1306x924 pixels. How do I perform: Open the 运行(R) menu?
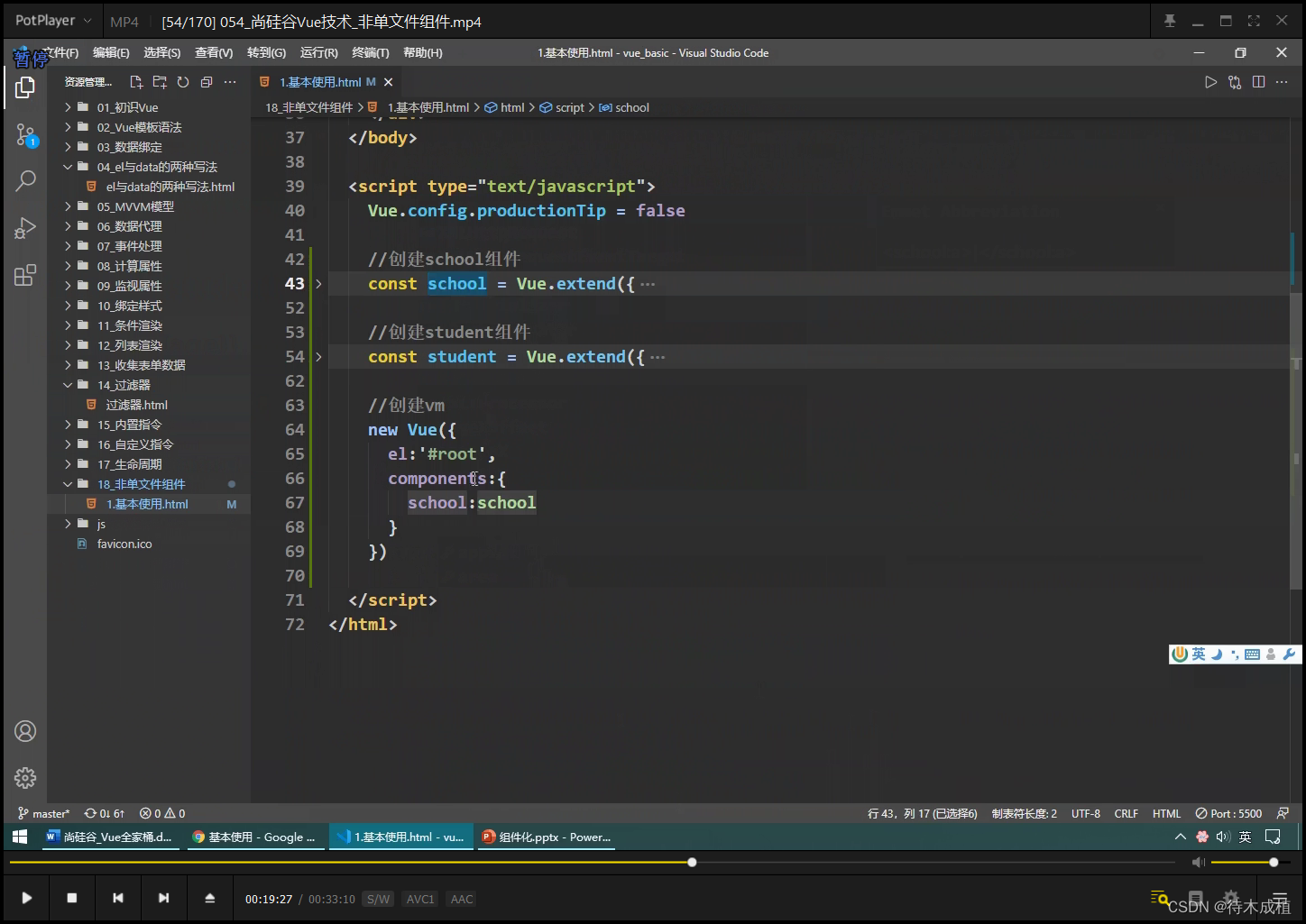[x=319, y=53]
